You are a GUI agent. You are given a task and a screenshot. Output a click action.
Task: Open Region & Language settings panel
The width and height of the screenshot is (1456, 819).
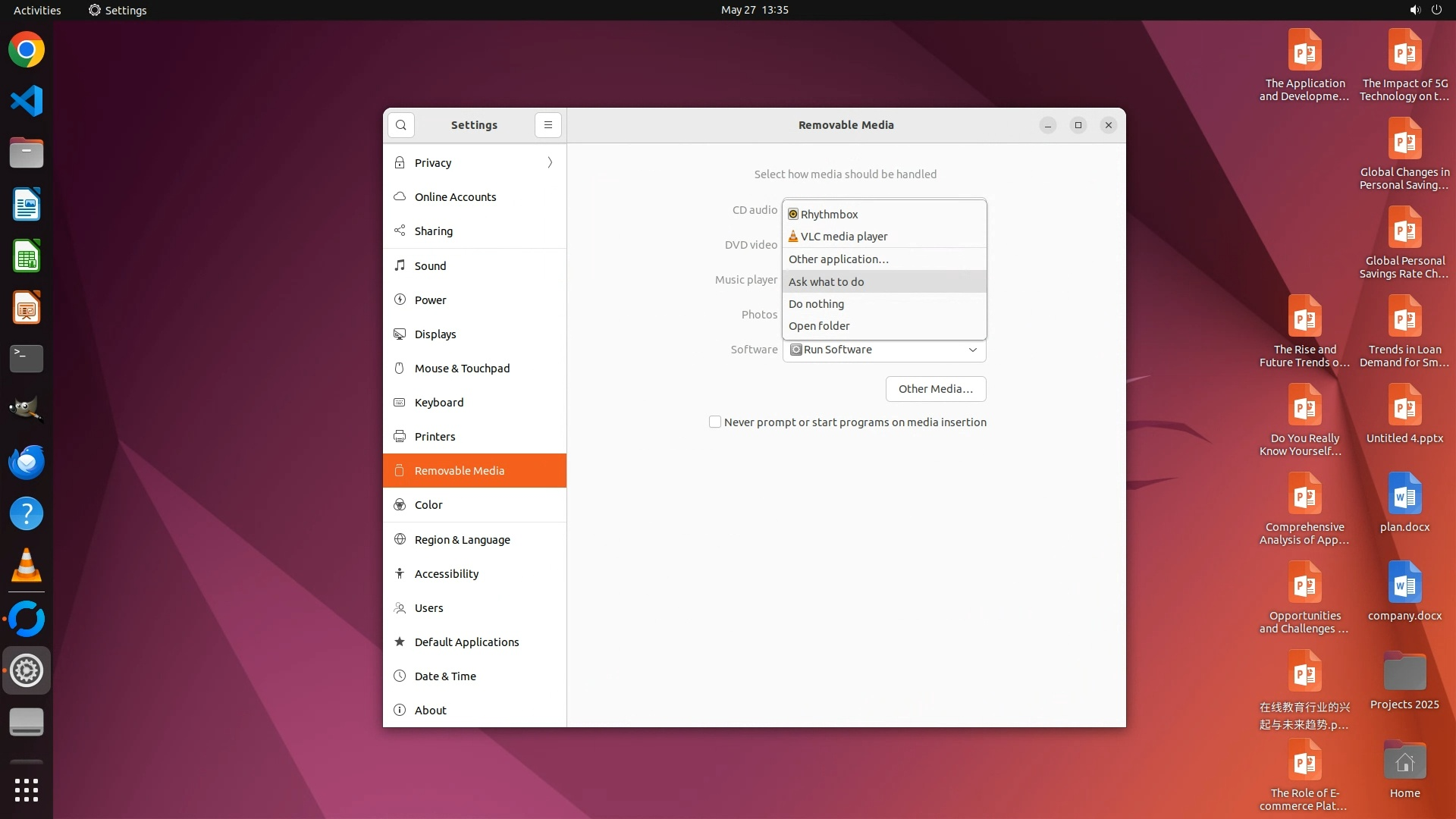[x=462, y=540]
